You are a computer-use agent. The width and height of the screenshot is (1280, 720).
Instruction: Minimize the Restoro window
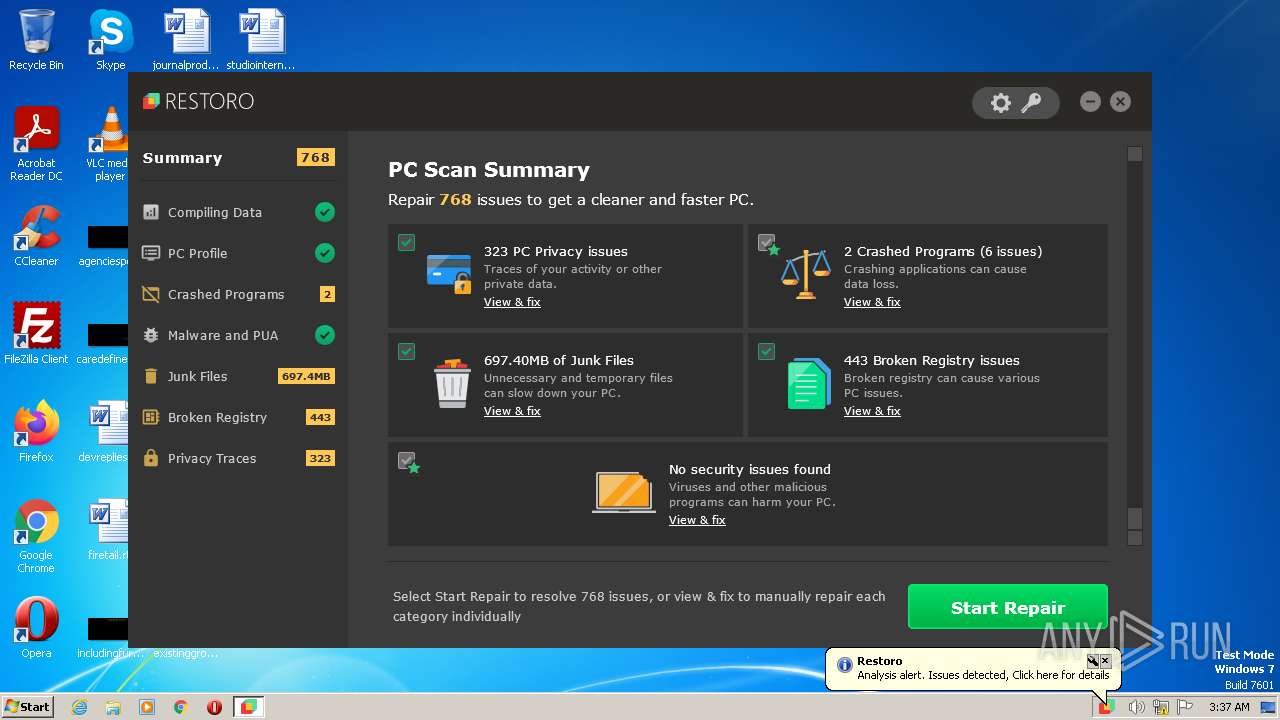click(x=1090, y=101)
